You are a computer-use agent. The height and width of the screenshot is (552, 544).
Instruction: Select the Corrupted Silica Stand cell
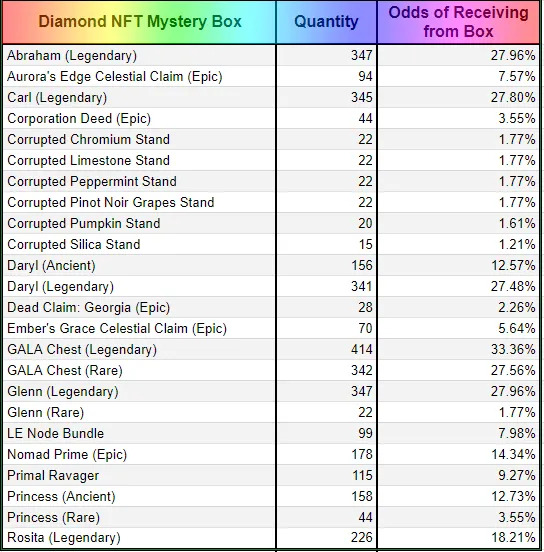point(139,244)
